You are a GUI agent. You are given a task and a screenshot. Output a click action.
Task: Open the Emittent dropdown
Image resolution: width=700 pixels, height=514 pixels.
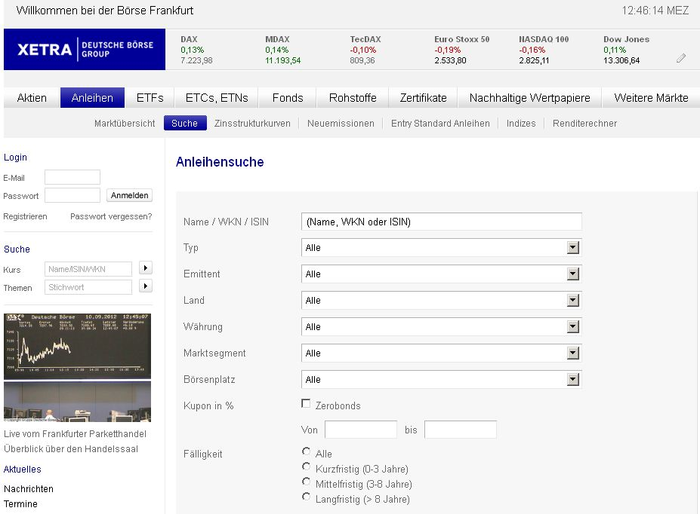(441, 274)
